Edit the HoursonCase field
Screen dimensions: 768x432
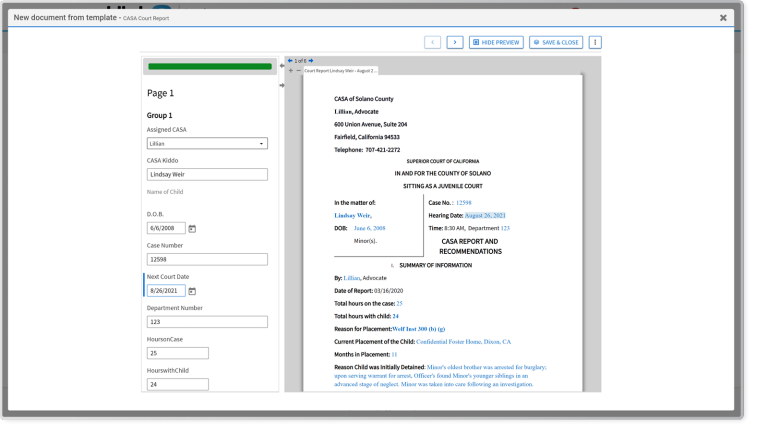[x=178, y=353]
